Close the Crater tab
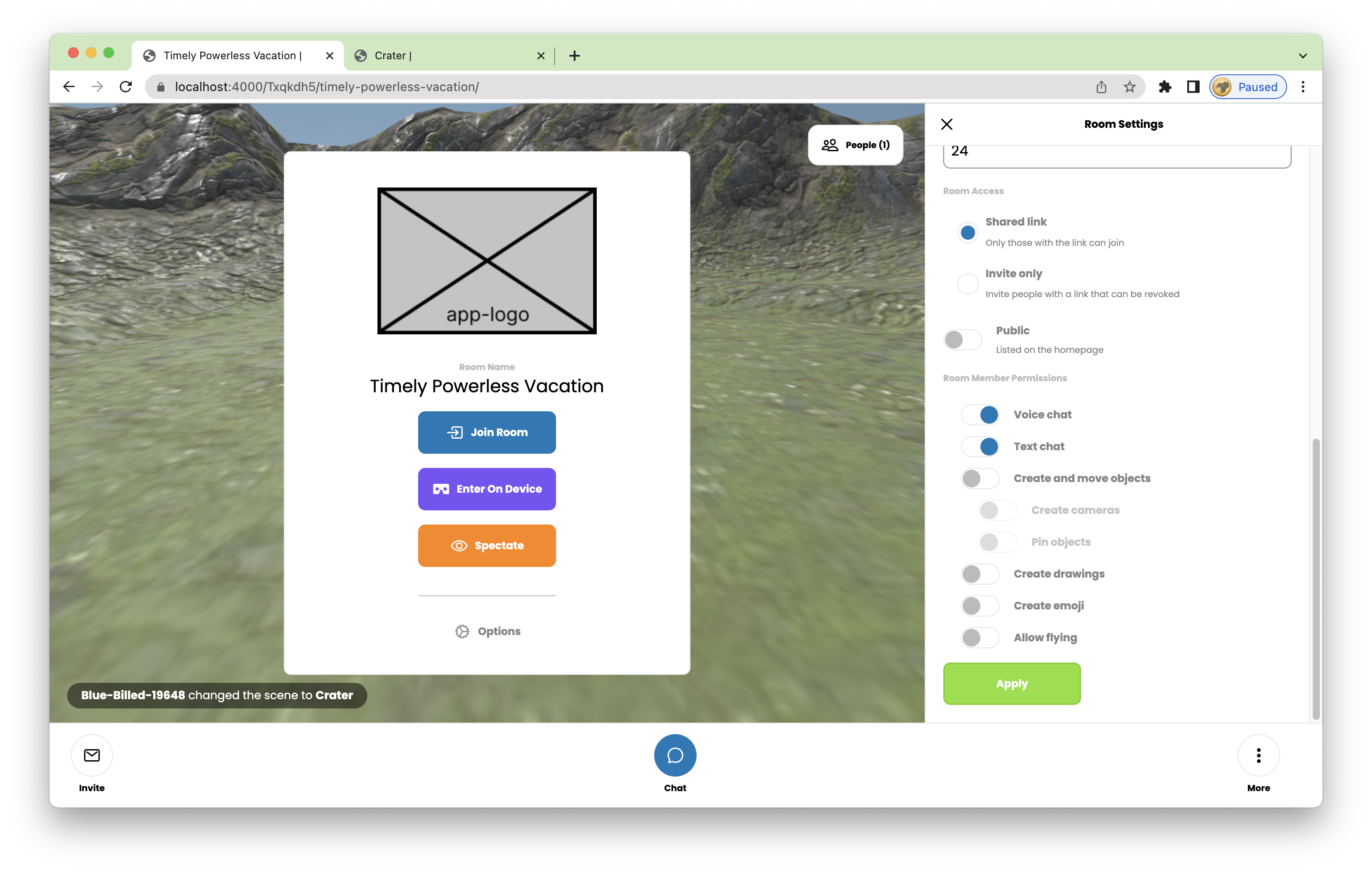Image resolution: width=1372 pixels, height=873 pixels. (x=541, y=55)
